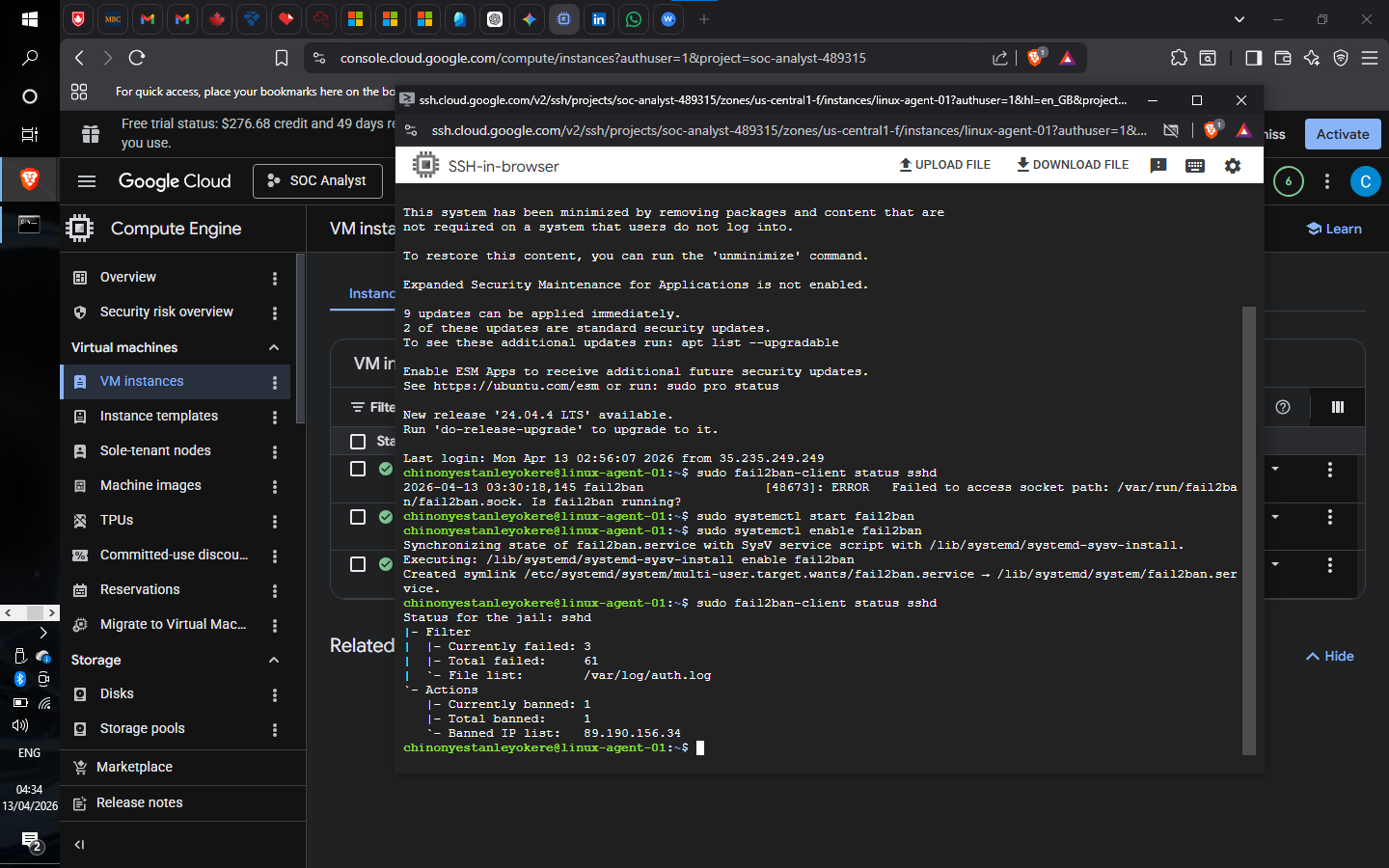
Task: Click the SSH send feedback icon
Action: (1158, 166)
